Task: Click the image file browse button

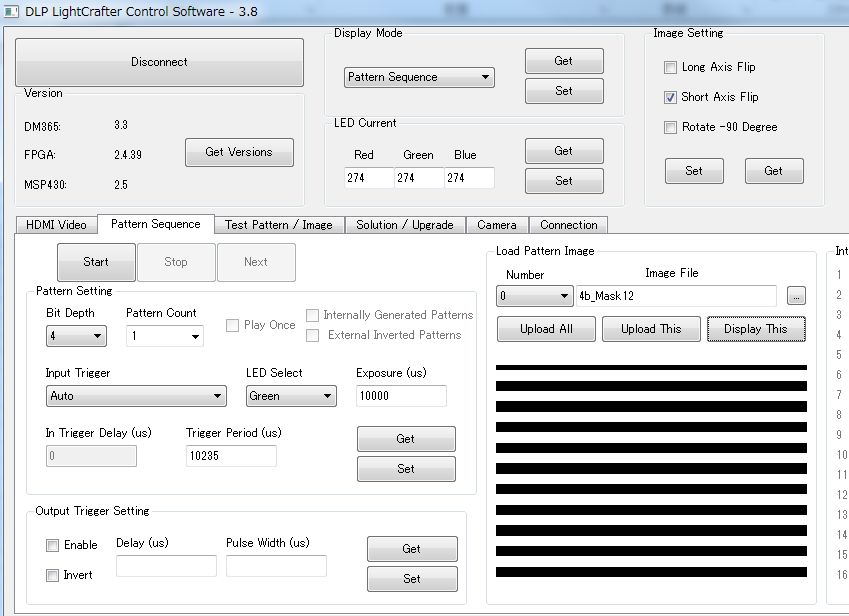Action: pyautogui.click(x=796, y=296)
